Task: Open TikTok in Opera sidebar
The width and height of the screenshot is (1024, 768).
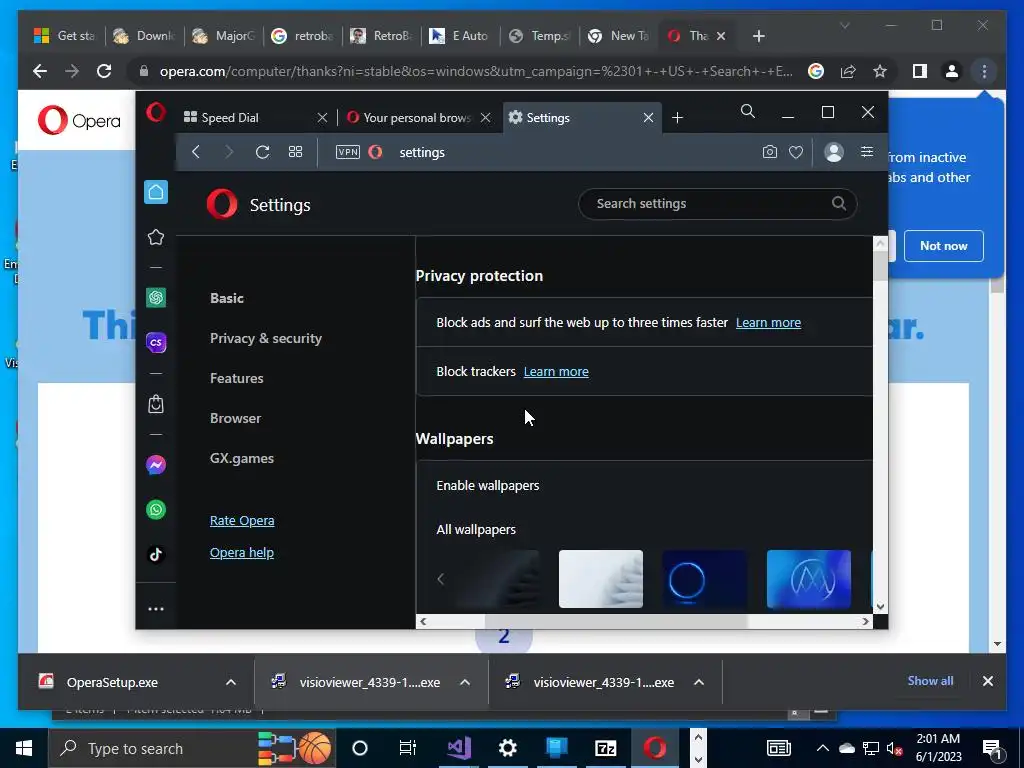Action: click(x=156, y=554)
